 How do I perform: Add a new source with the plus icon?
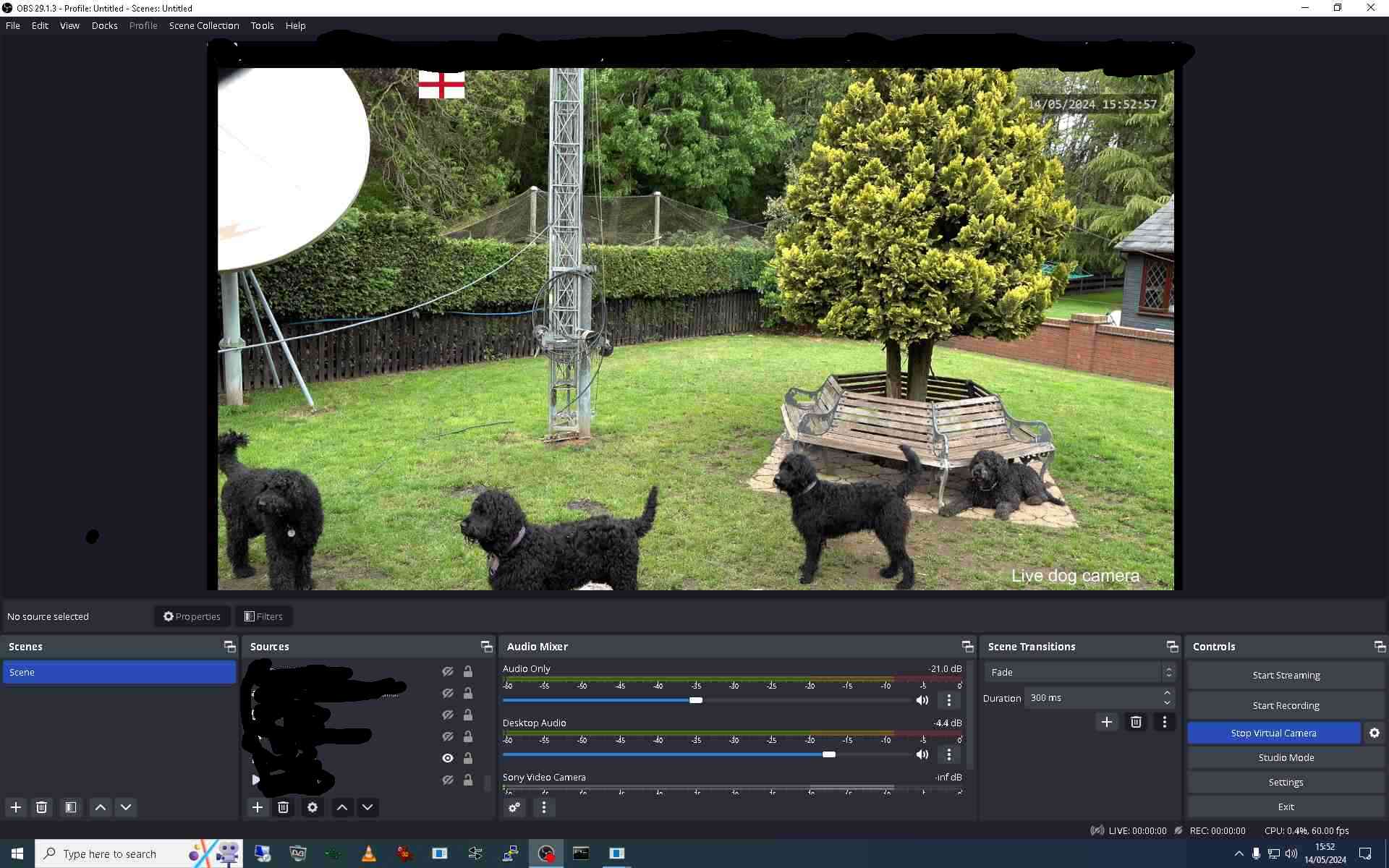(258, 807)
